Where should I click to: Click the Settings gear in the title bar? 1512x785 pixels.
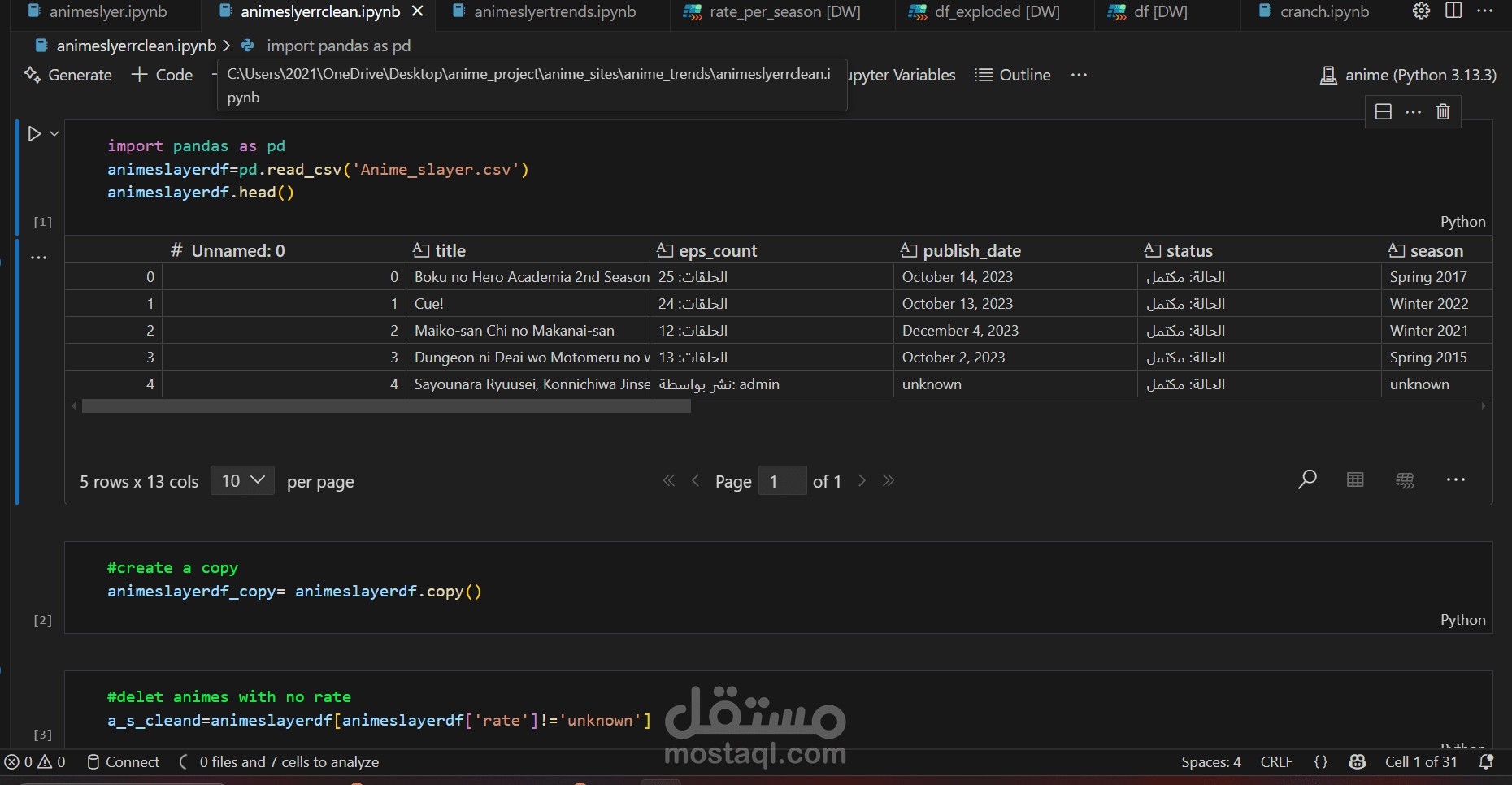[1420, 11]
